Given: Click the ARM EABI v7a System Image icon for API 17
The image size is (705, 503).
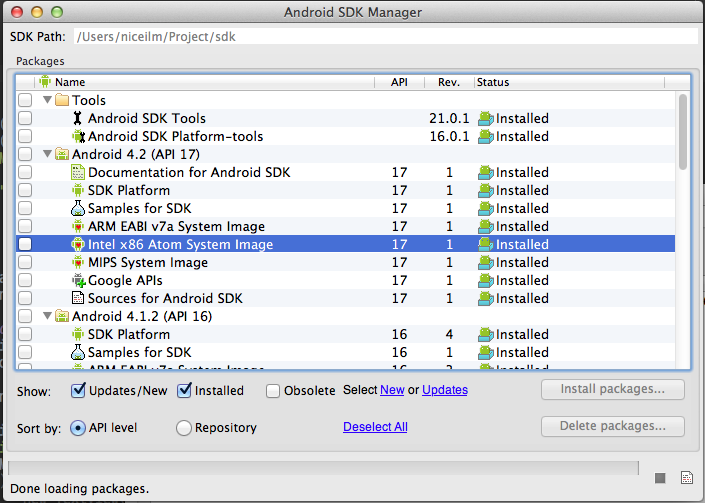Looking at the screenshot, I should [78, 226].
